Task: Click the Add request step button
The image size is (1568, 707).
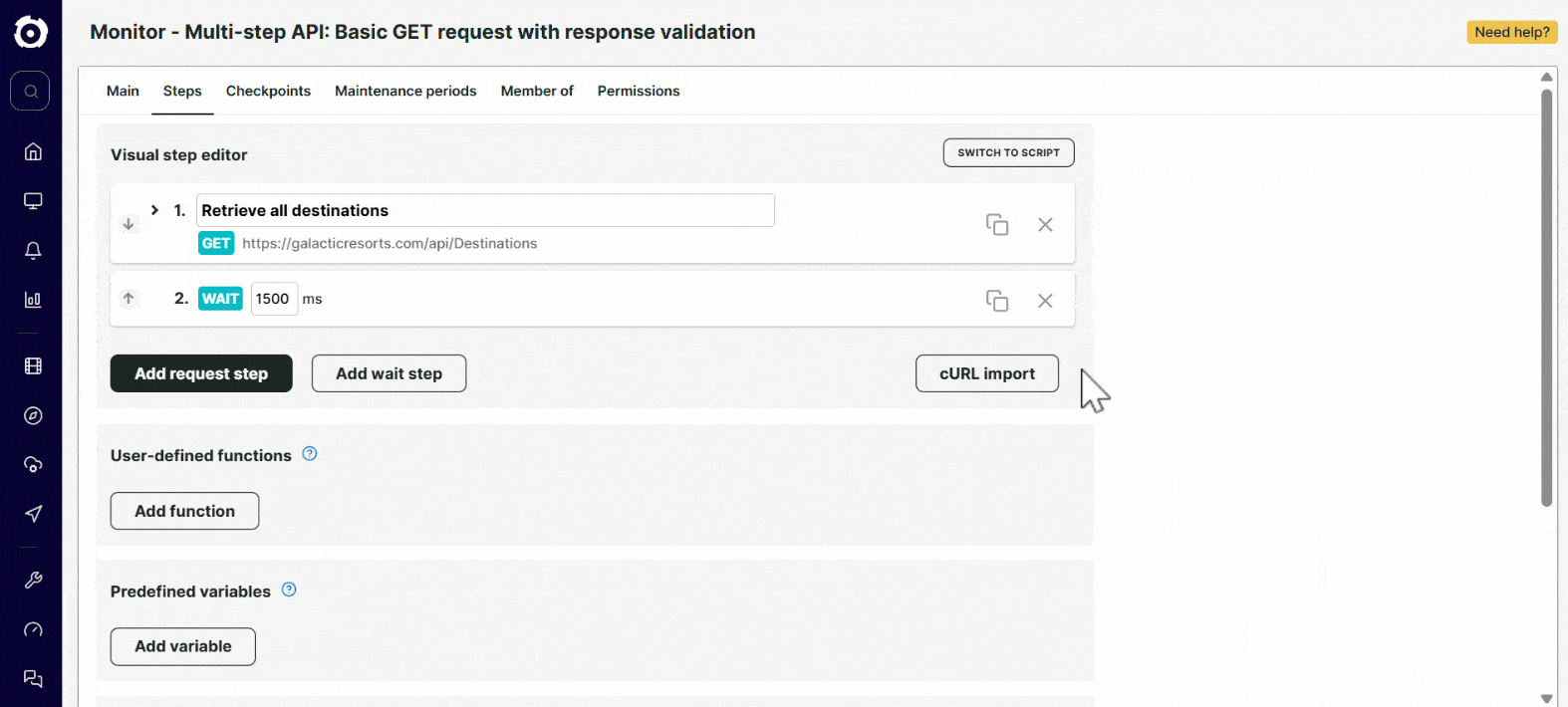Action: pos(201,373)
